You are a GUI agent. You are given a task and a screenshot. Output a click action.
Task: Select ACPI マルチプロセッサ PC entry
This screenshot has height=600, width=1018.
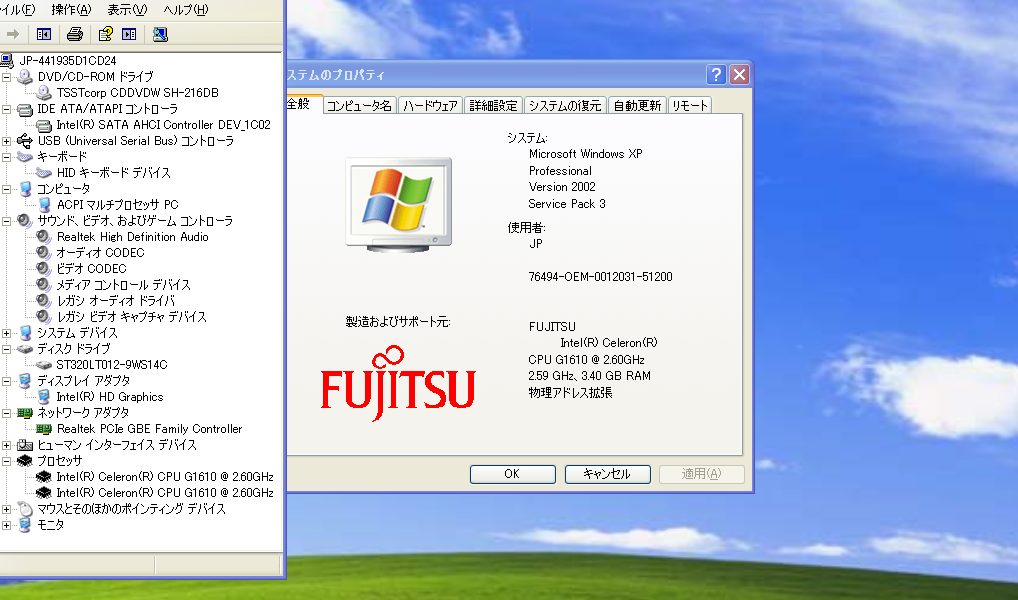117,205
